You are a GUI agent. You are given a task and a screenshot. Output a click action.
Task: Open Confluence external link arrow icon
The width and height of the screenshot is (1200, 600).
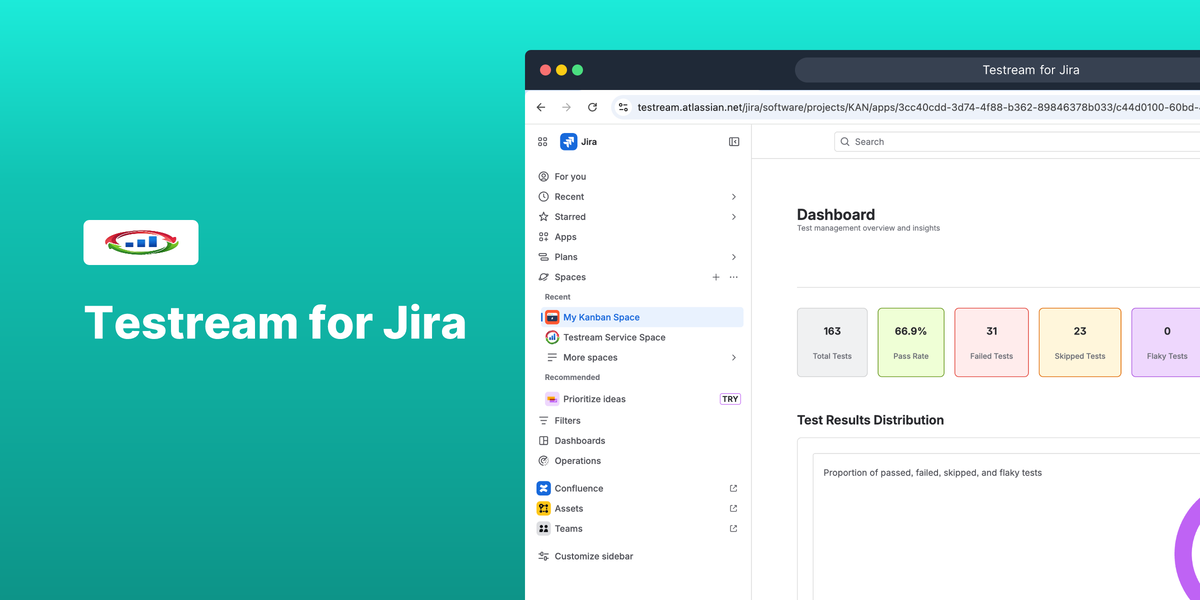coord(734,489)
